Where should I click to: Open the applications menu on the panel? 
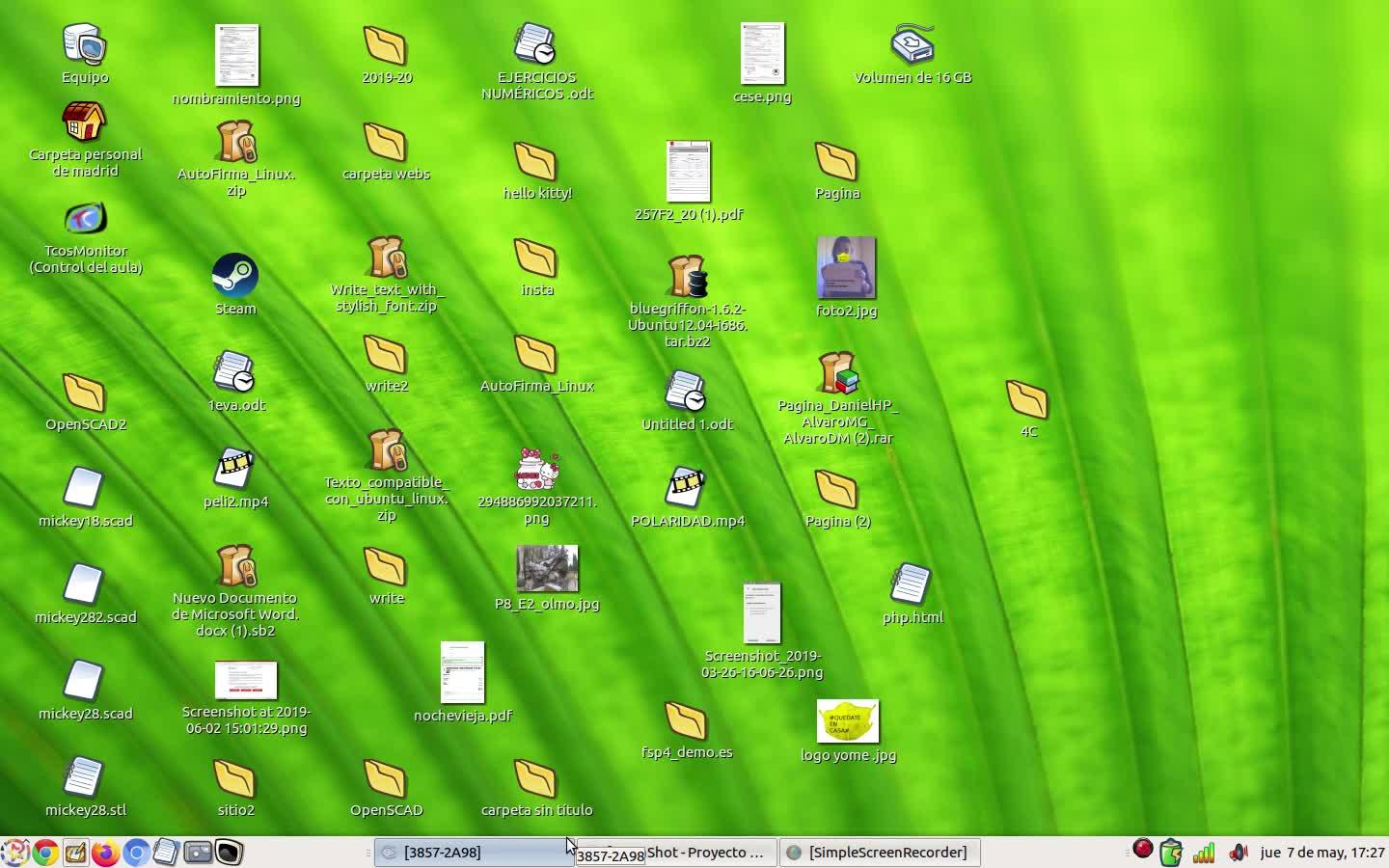click(x=14, y=852)
